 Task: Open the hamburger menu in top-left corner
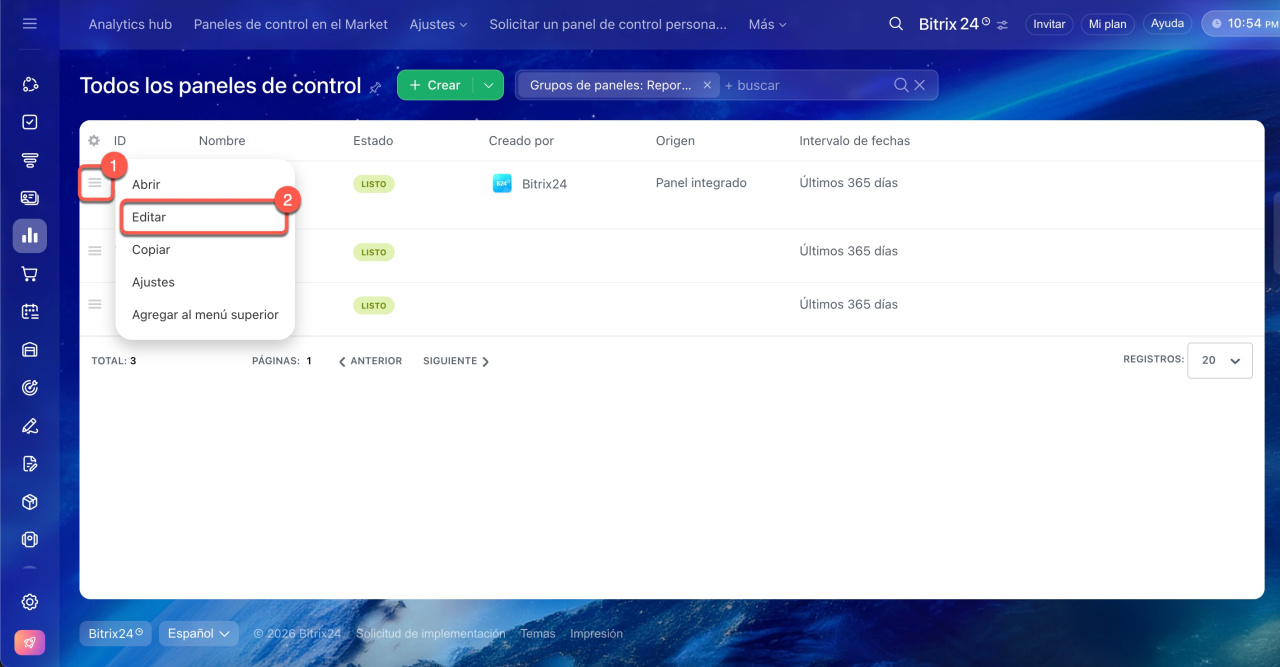point(29,23)
